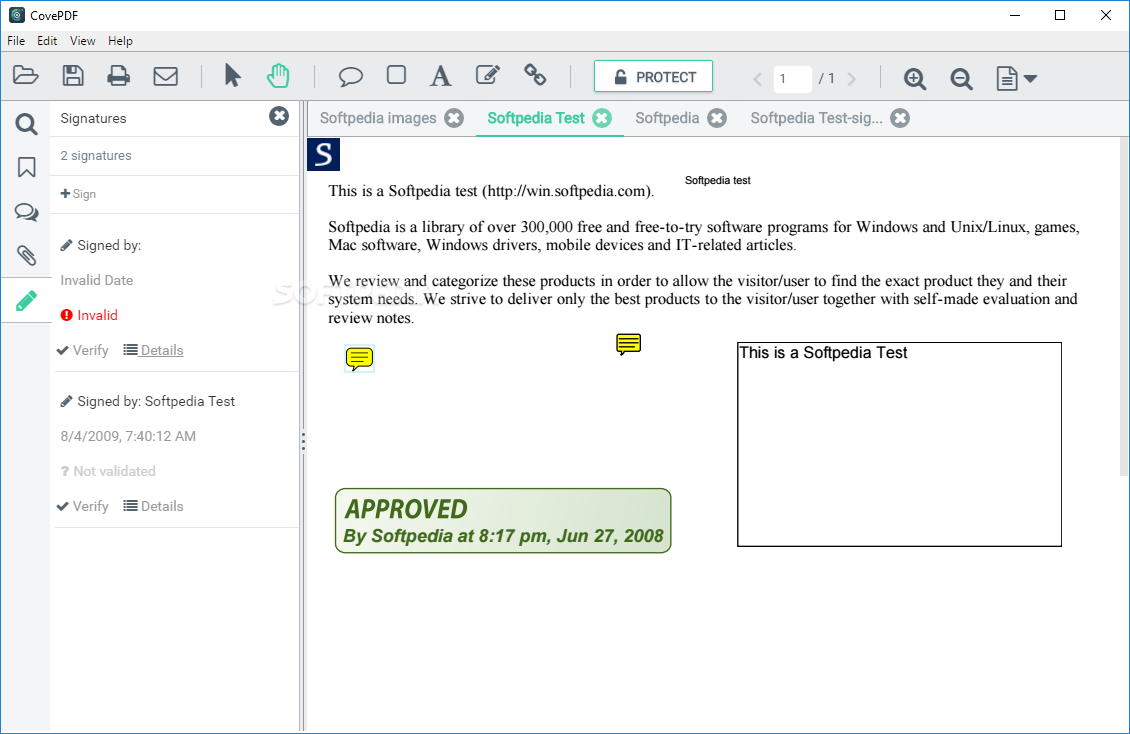The image size is (1130, 734).
Task: Click the page number field
Action: [792, 79]
